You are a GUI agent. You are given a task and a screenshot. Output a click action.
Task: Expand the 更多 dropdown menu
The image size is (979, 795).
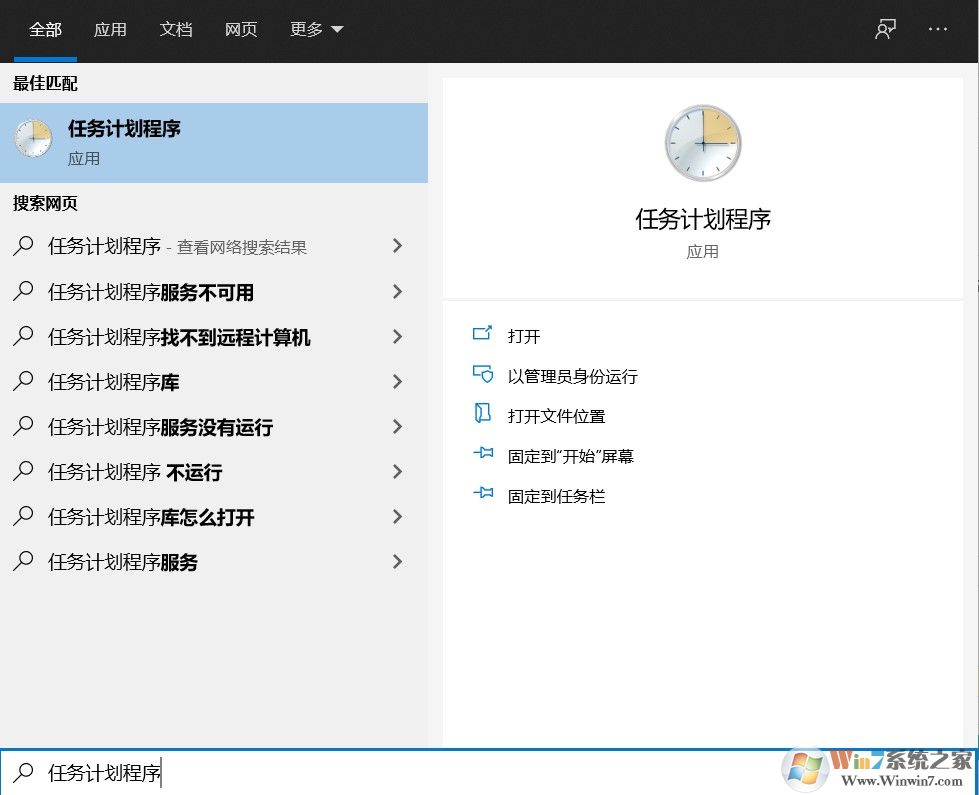316,30
